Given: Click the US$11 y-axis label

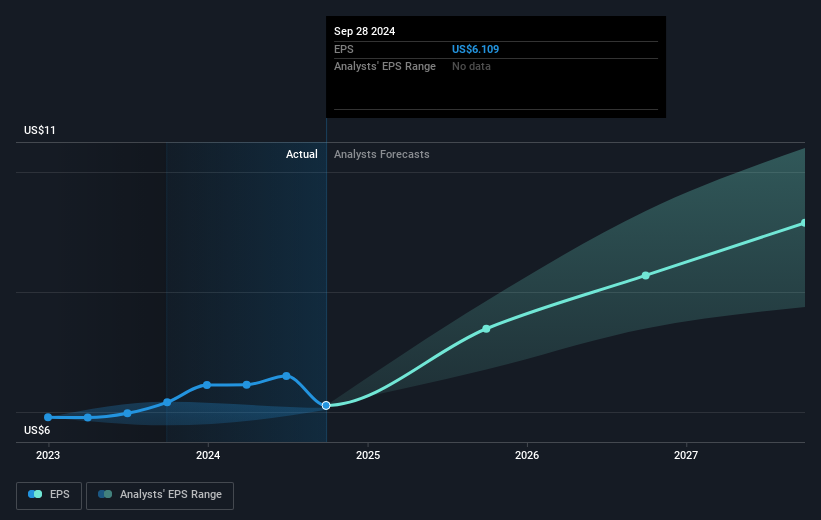Looking at the screenshot, I should (x=40, y=130).
